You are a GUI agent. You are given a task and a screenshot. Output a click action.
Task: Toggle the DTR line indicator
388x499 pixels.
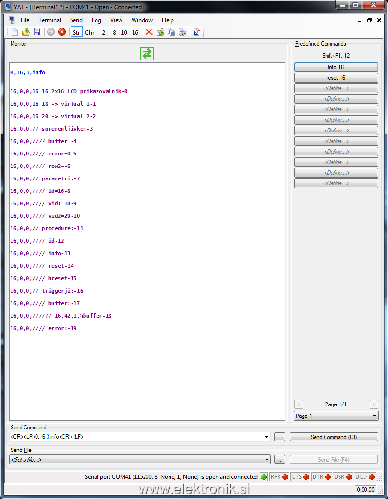pos(322,477)
